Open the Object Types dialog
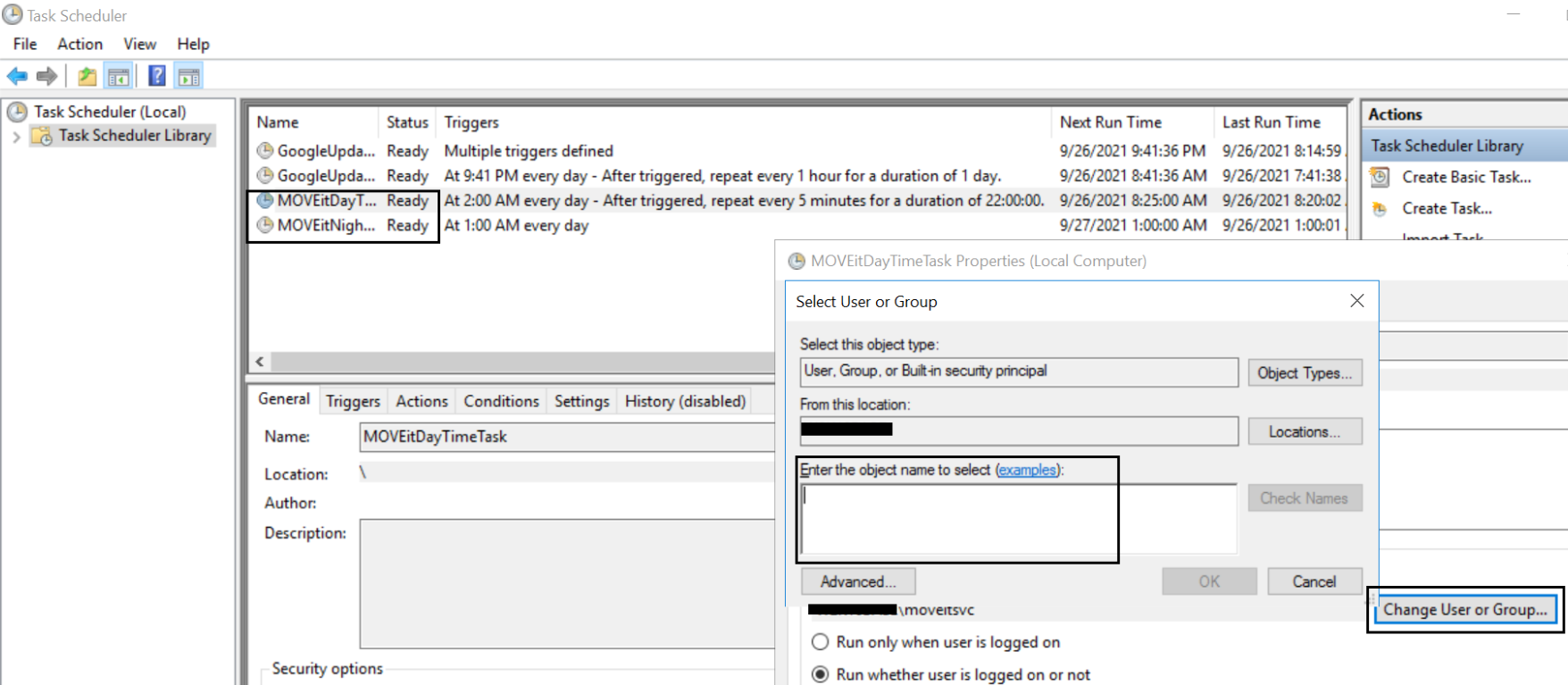This screenshot has width=1568, height=685. click(x=1305, y=373)
